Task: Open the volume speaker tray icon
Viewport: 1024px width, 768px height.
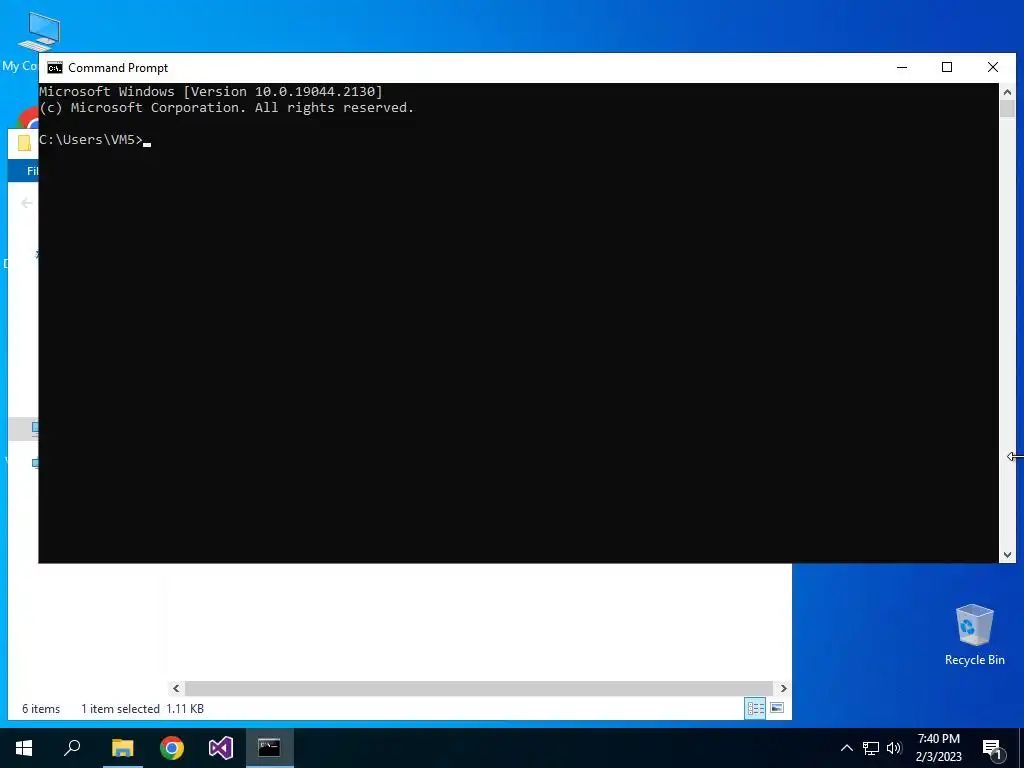Action: click(x=894, y=748)
